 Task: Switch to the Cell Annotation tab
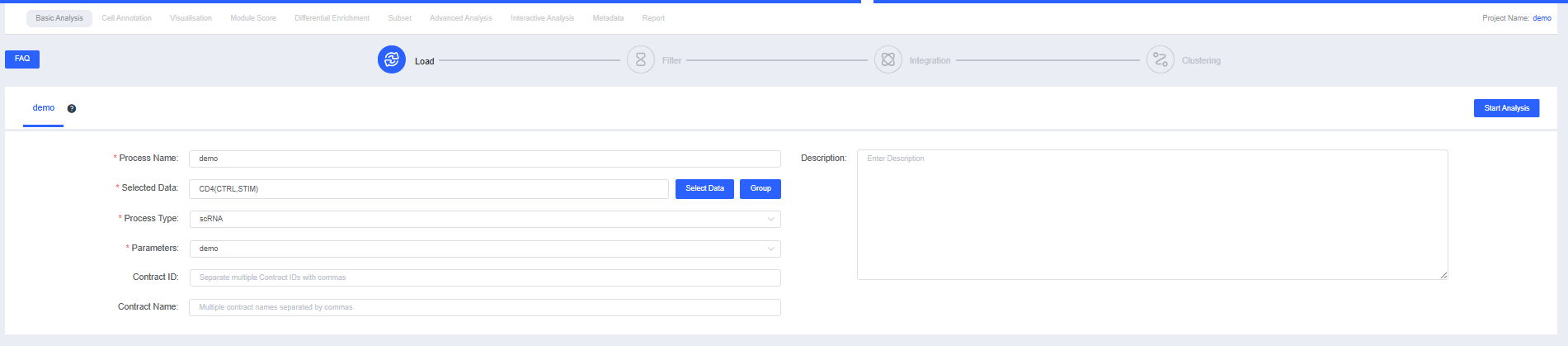pyautogui.click(x=126, y=18)
